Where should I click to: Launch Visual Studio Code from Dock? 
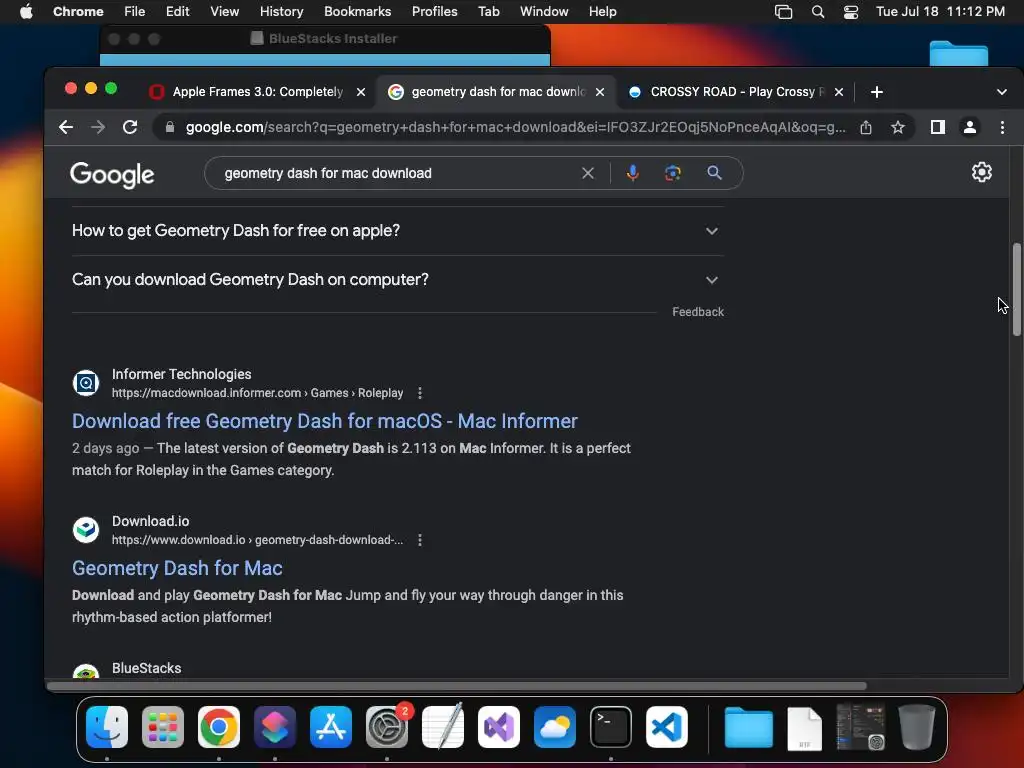pos(667,727)
